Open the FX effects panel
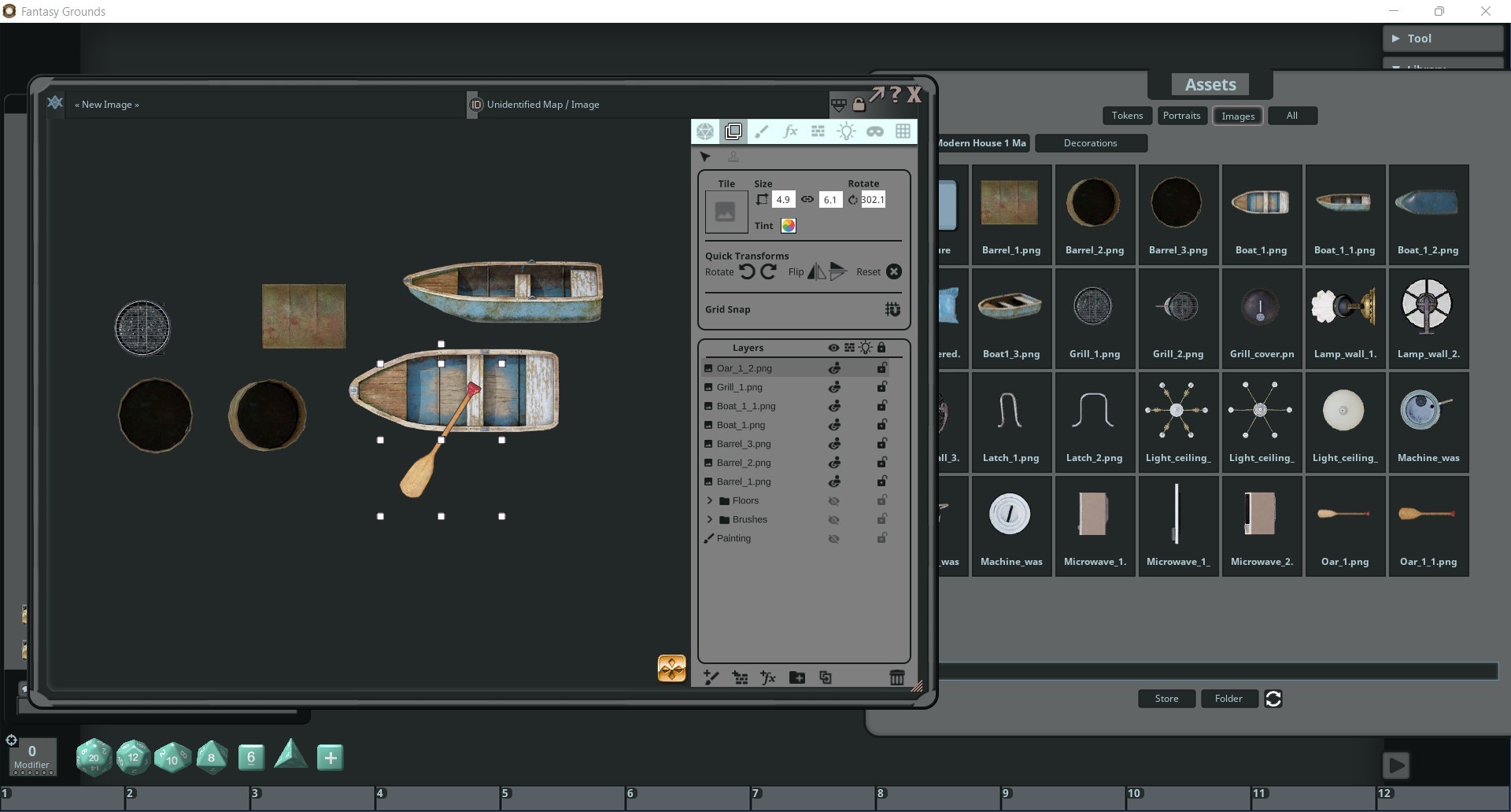Image resolution: width=1511 pixels, height=812 pixels. 789,131
